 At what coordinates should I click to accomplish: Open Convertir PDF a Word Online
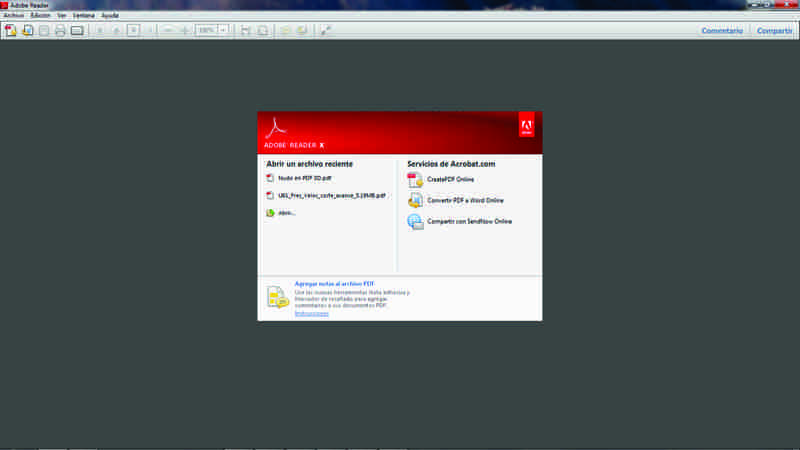[x=465, y=201]
